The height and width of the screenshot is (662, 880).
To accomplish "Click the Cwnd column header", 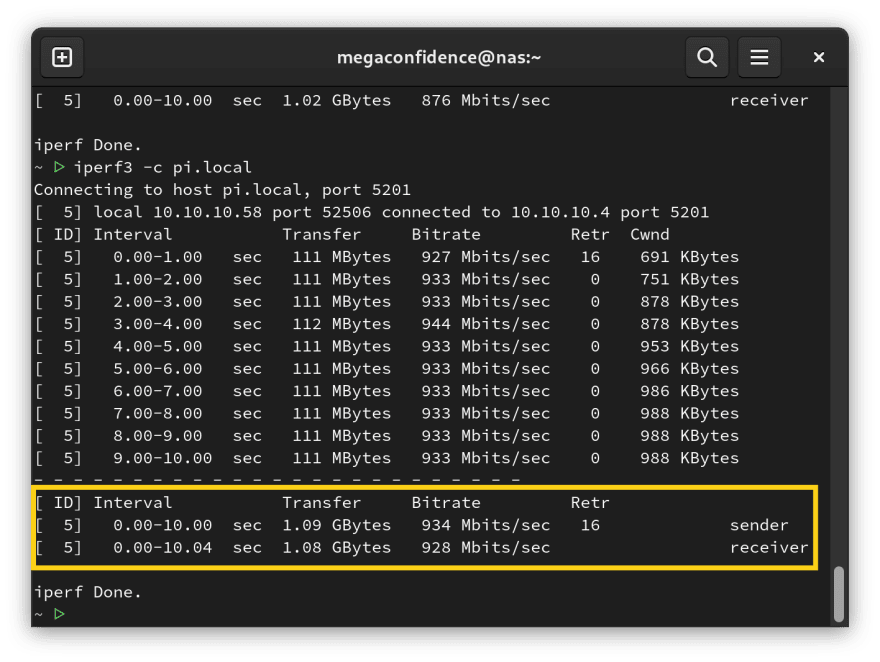I will (649, 235).
